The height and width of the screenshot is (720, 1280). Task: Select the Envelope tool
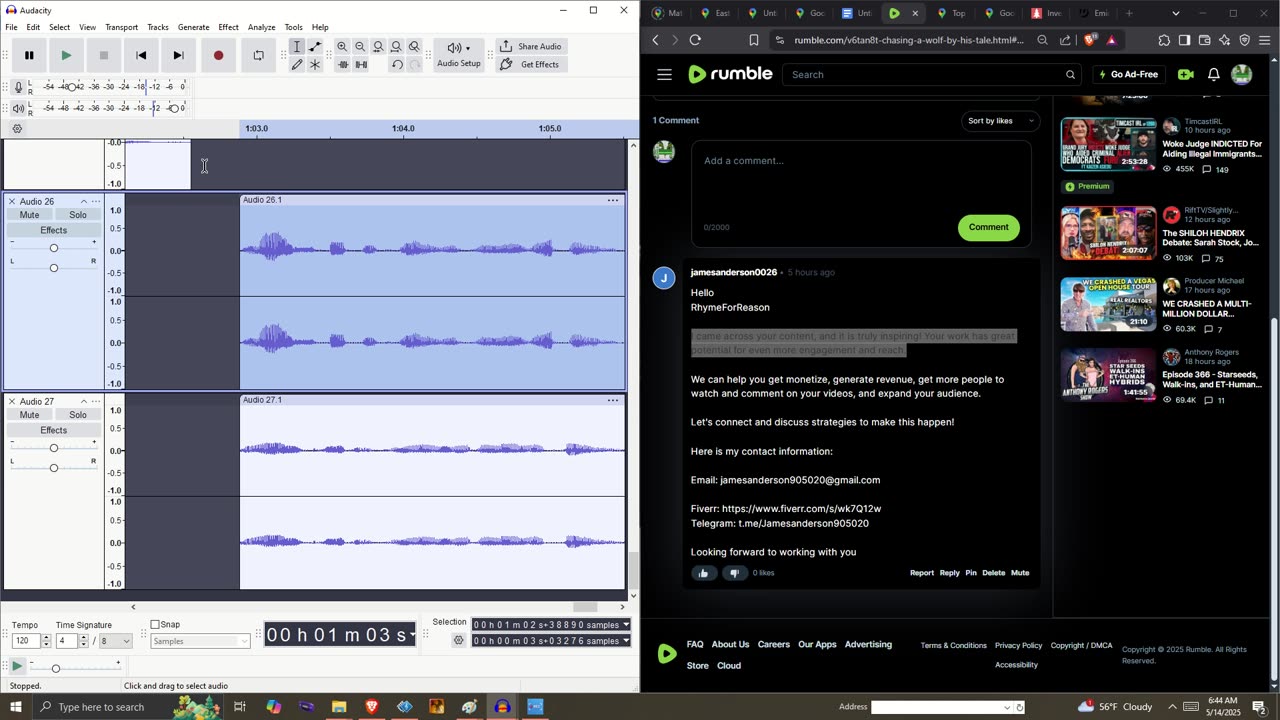click(x=315, y=47)
